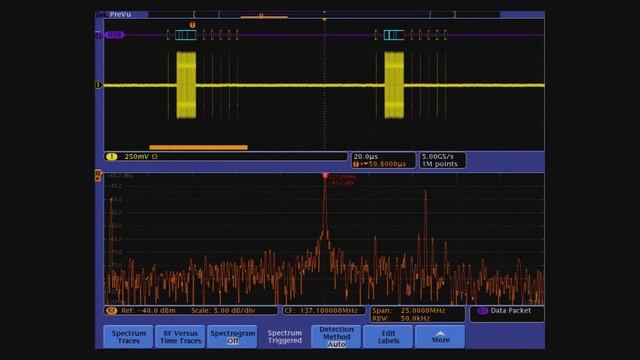This screenshot has width=640, height=360.
Task: Select the red peak marker on spectrum
Action: [325, 176]
